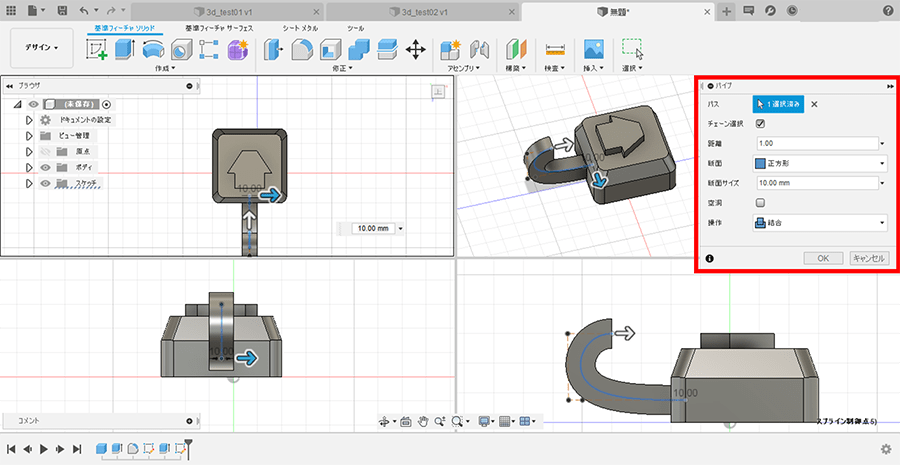
Task: Expand the スケッチ folder in browser
Action: pyautogui.click(x=29, y=184)
